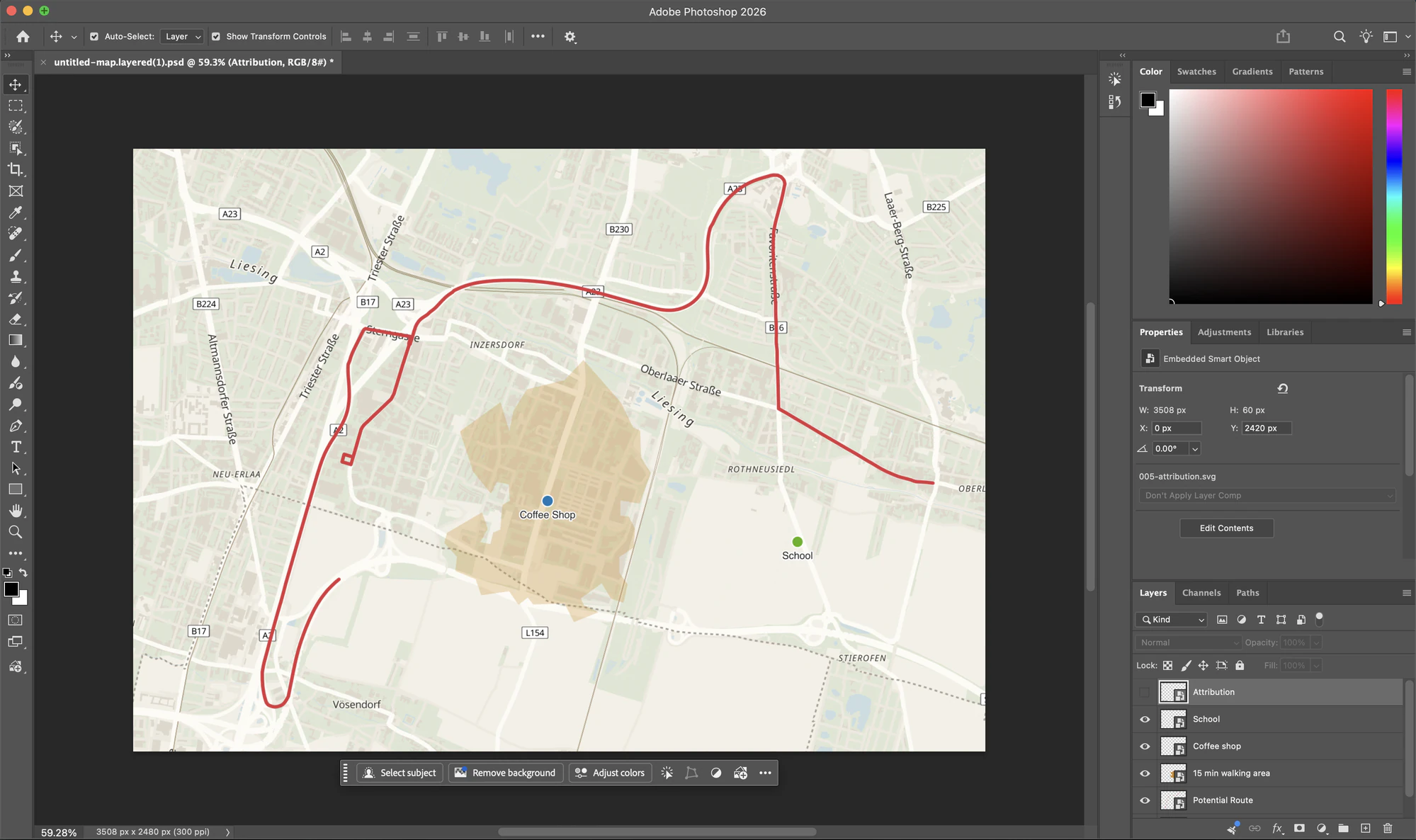Image resolution: width=1416 pixels, height=840 pixels.
Task: Hide the School layer
Action: pyautogui.click(x=1145, y=719)
